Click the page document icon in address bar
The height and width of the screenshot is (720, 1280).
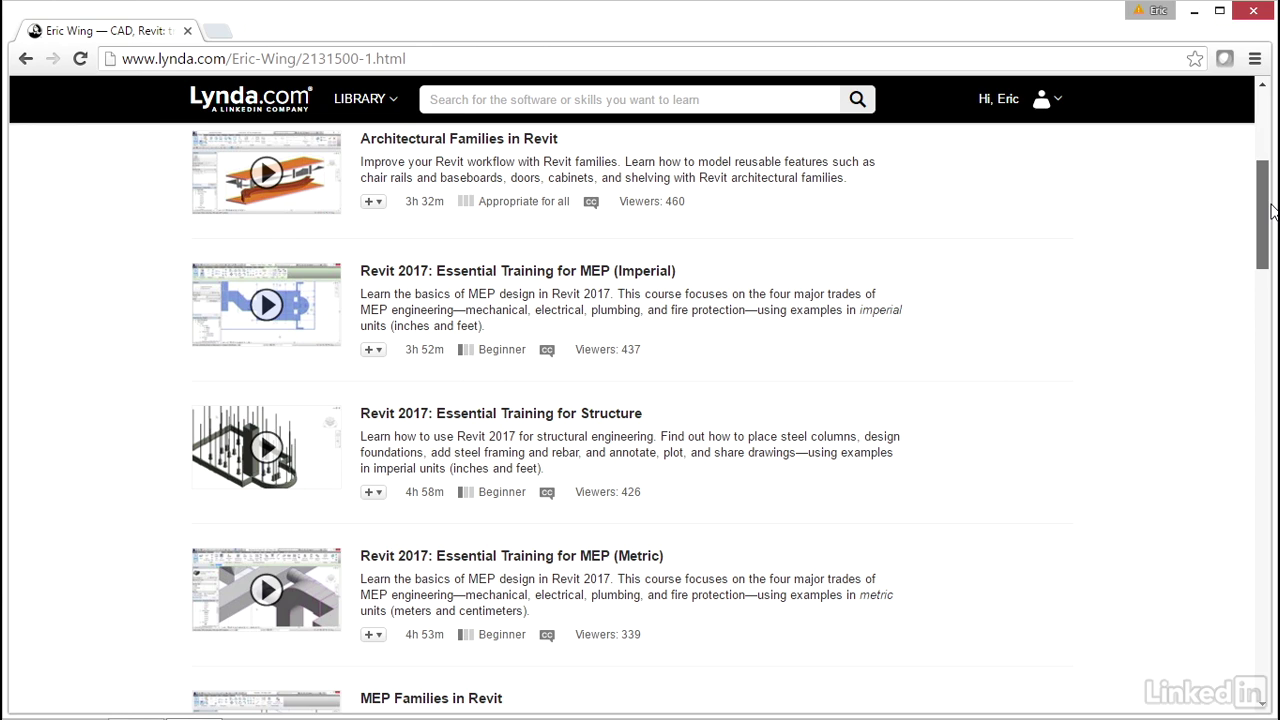coord(110,59)
